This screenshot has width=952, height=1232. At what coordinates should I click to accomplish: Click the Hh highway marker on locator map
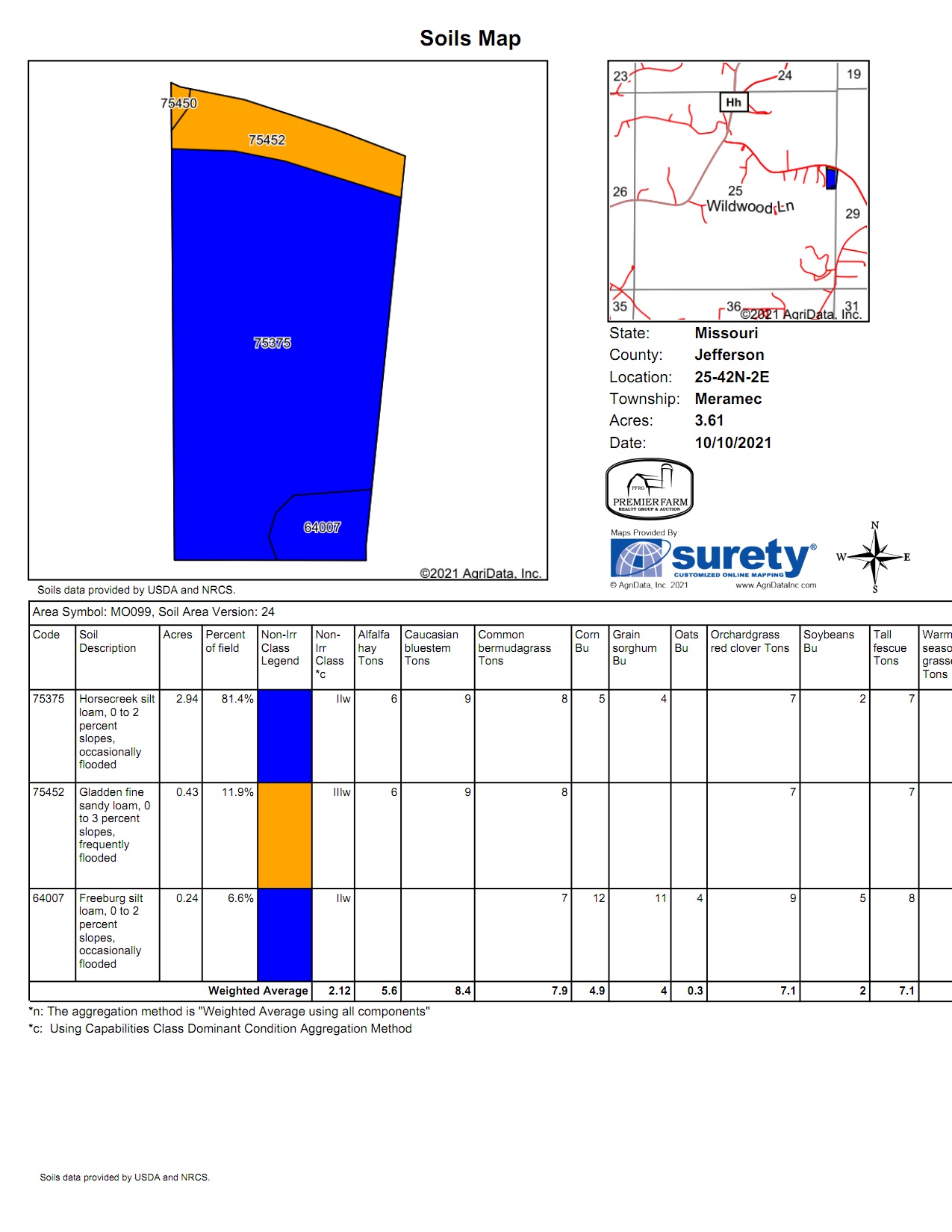(733, 102)
